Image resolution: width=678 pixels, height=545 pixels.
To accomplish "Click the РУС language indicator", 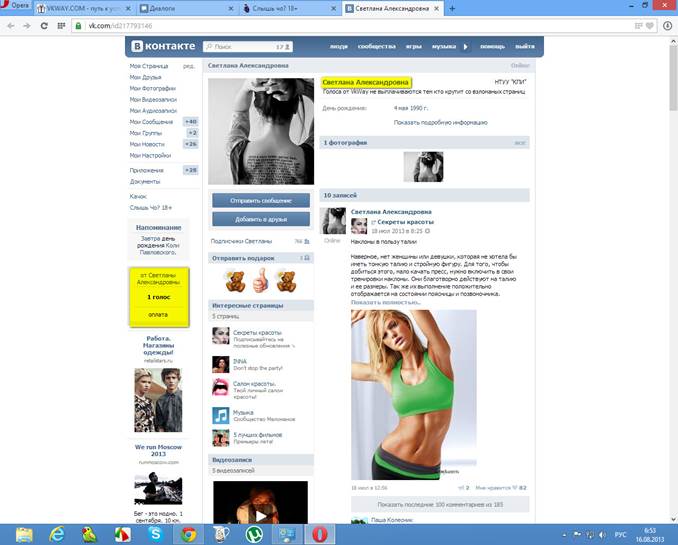I will click(x=620, y=535).
